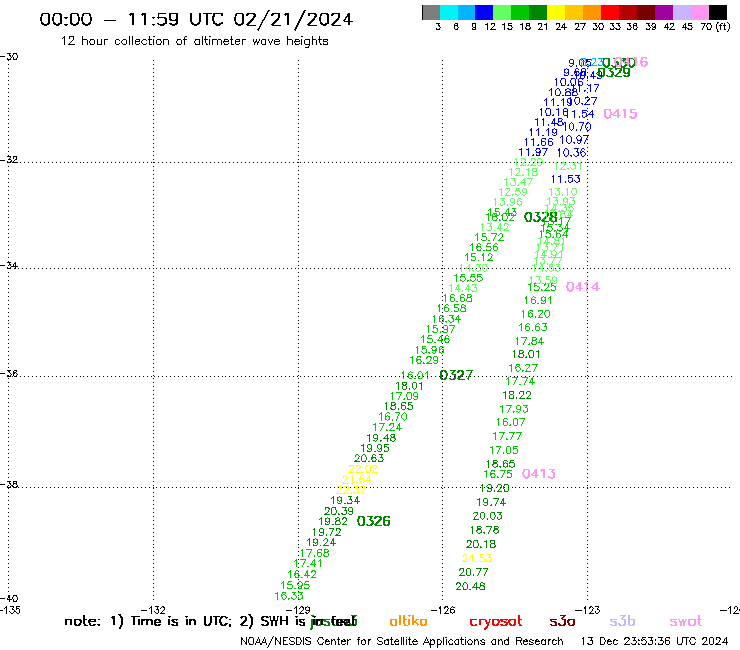Viewport: 740px width, 650px height.
Task: Click the wave height value 18.78
Action: coord(484,530)
